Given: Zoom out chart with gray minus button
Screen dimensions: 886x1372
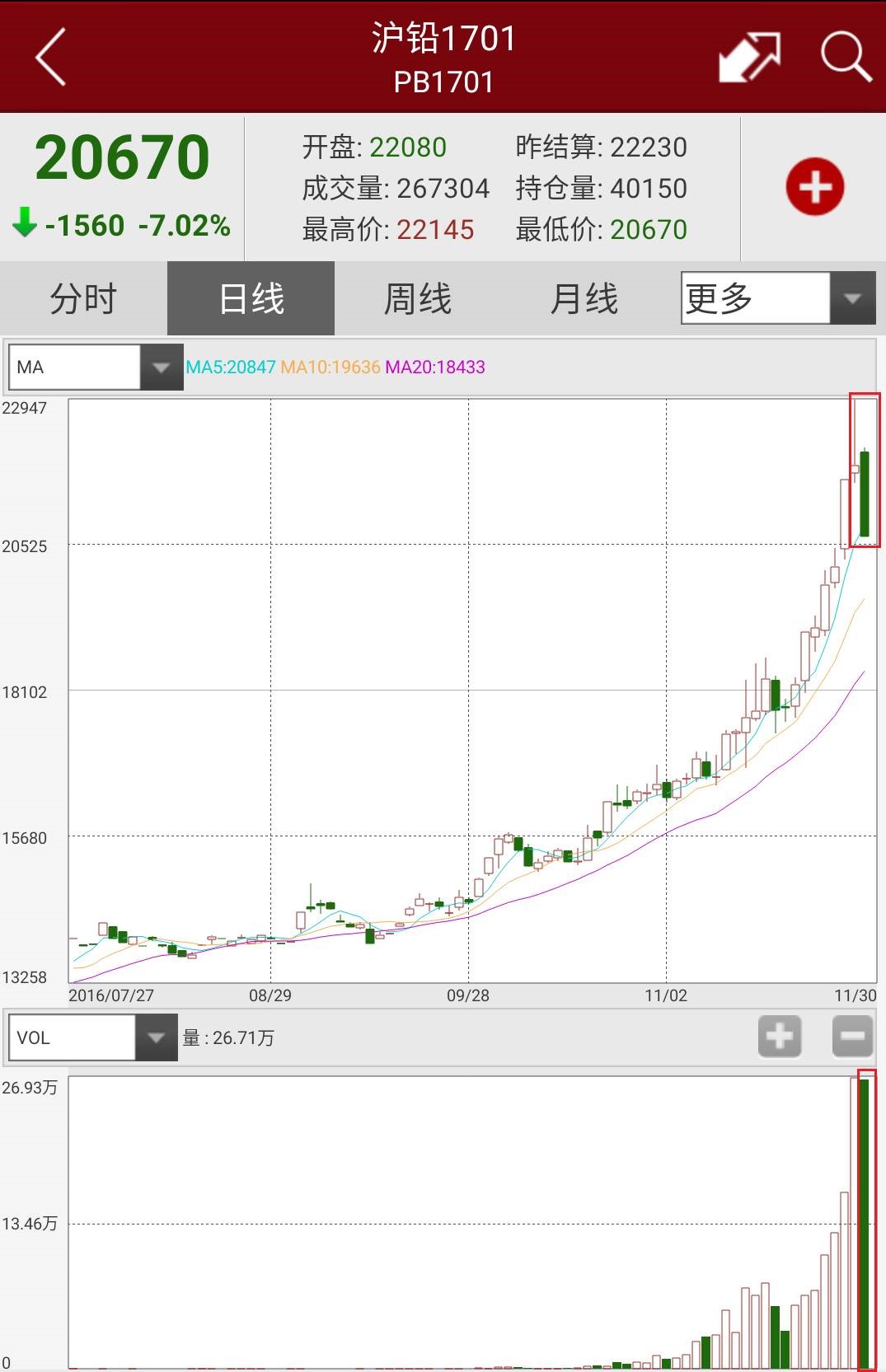Looking at the screenshot, I should point(852,1036).
